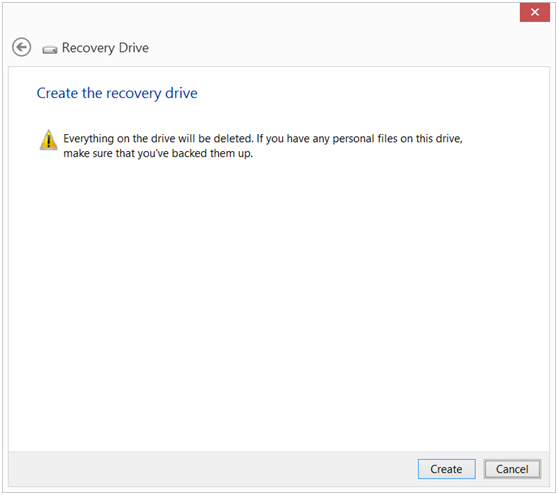Screen dimensions: 558x495
Task: Click the words backed them up
Action: click(x=212, y=154)
